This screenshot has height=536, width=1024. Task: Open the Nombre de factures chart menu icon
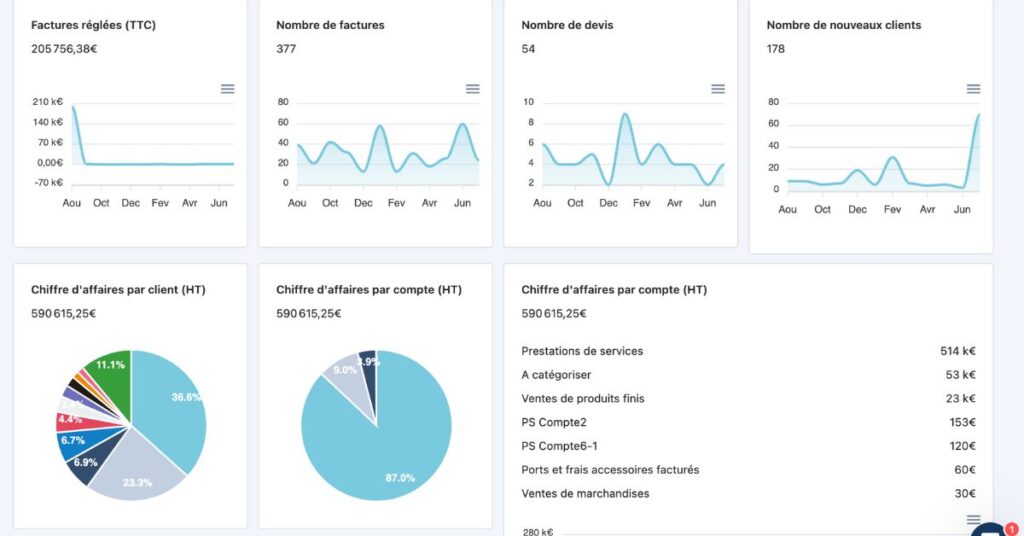click(473, 89)
